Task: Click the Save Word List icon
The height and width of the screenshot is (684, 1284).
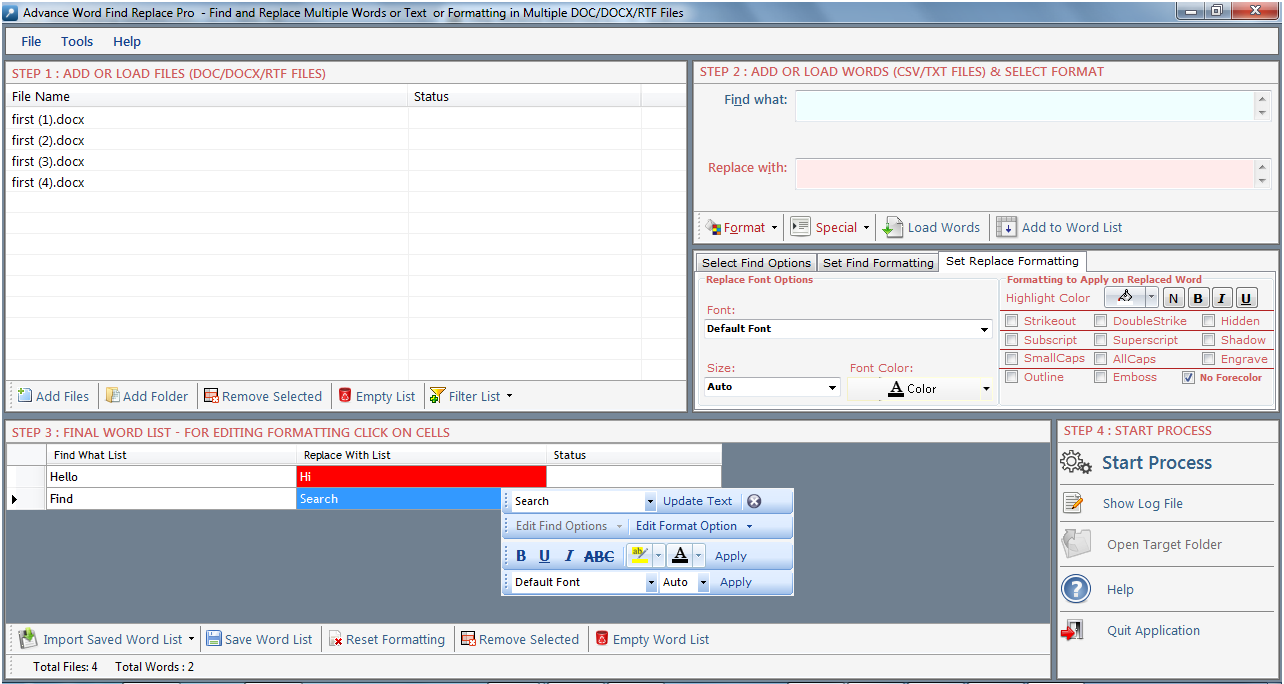Action: (x=214, y=639)
